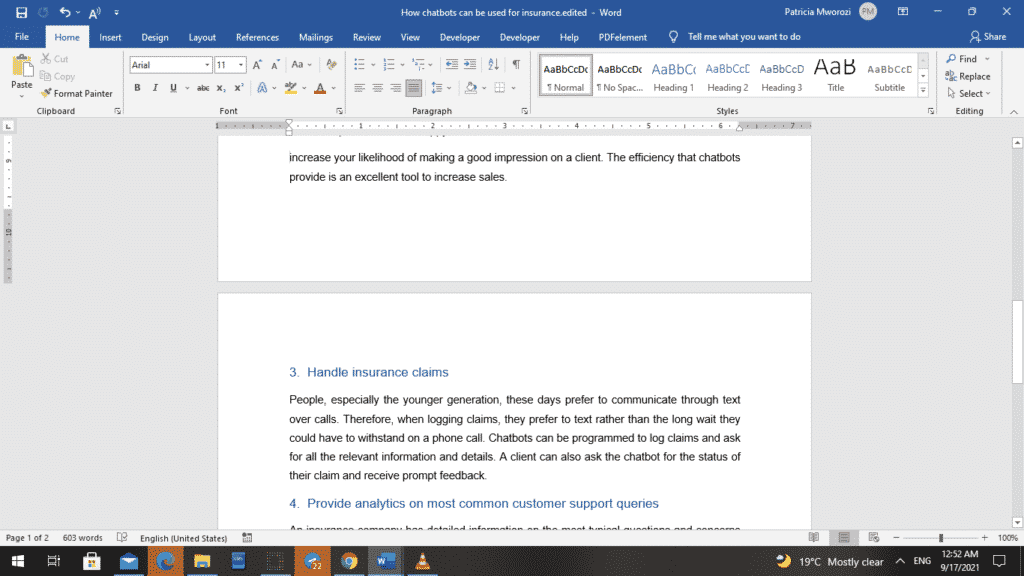Click the Replace command in Editing
The image size is (1024, 576).
pos(969,76)
